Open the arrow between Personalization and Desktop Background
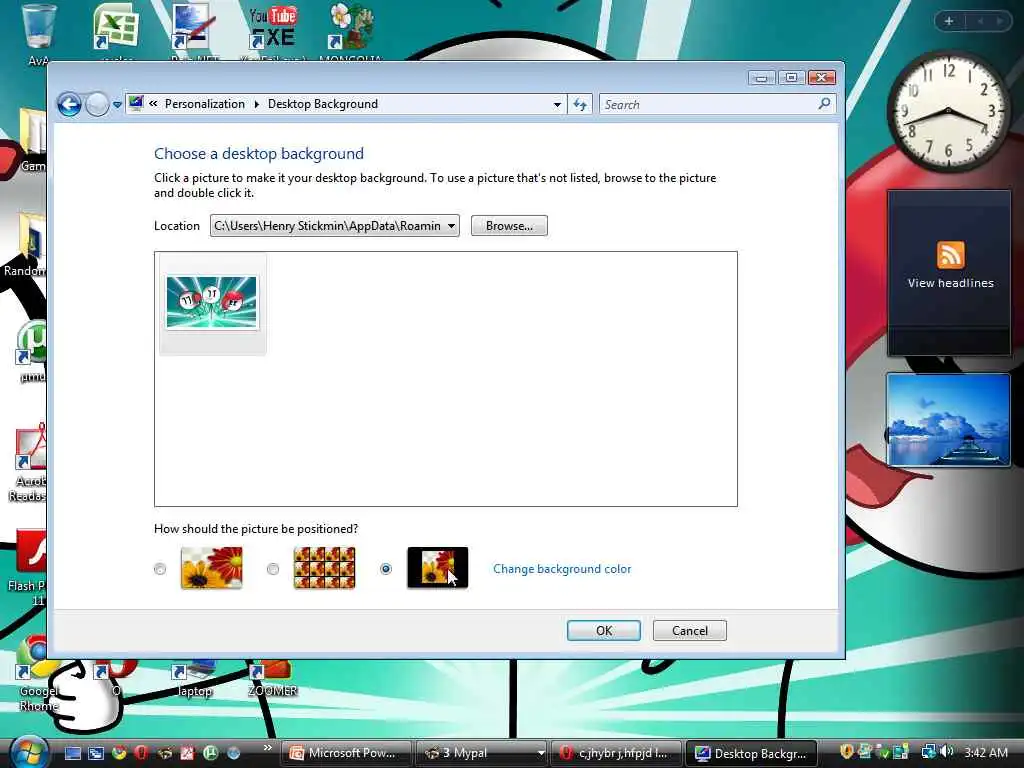This screenshot has width=1024, height=768. tap(256, 104)
